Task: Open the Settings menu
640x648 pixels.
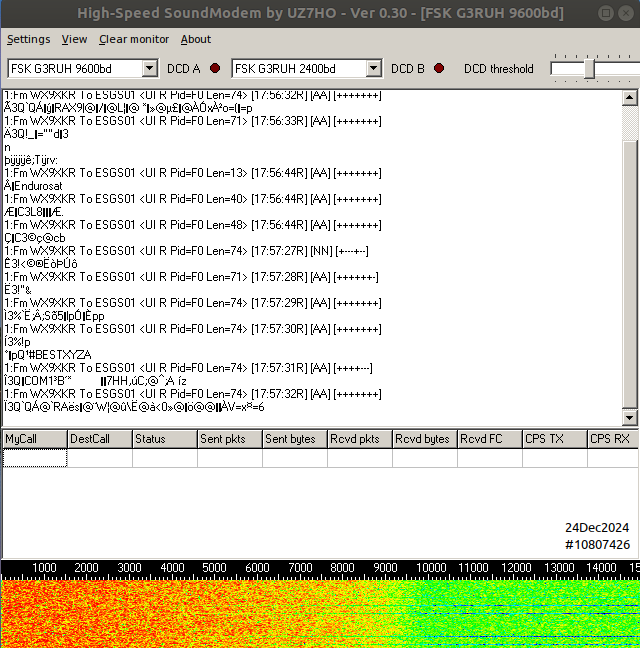Action: click(x=29, y=39)
